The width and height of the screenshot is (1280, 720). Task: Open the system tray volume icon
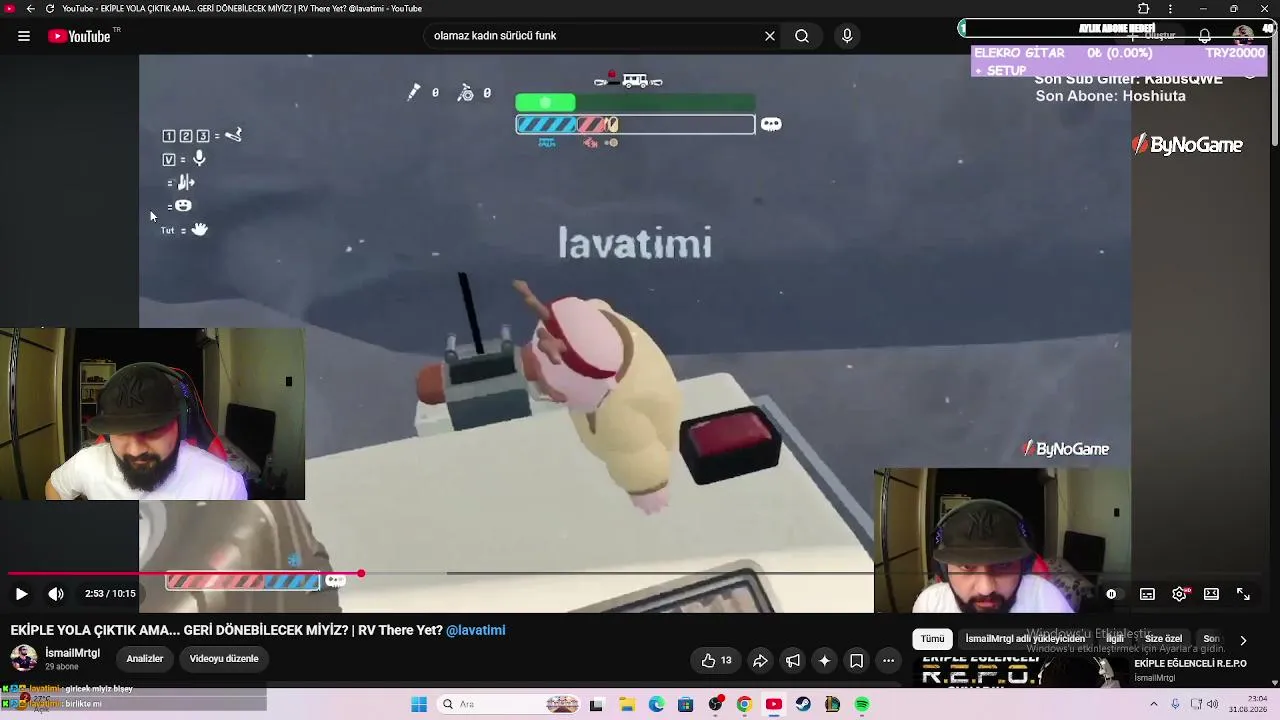[1212, 704]
